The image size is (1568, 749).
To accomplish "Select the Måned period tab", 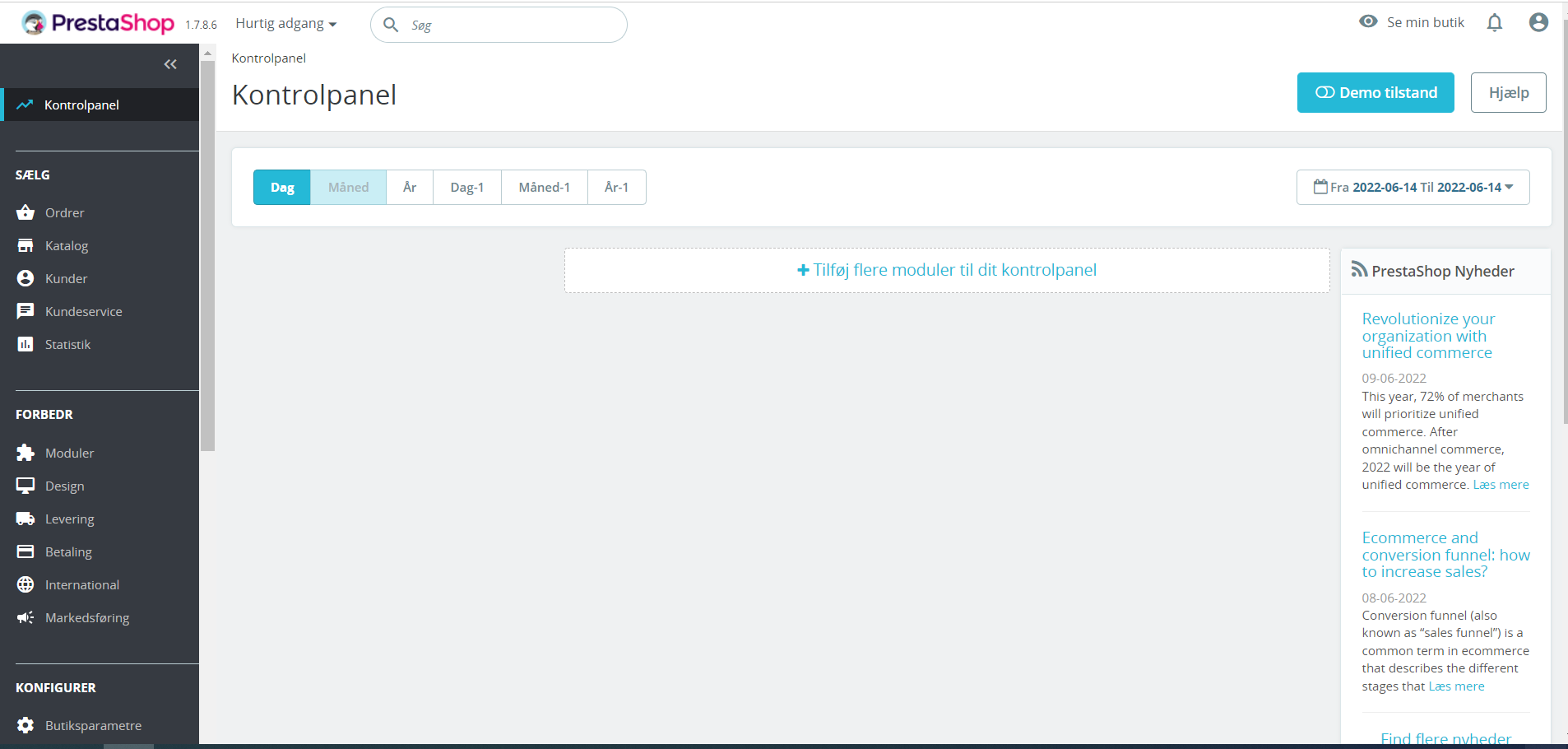I will pos(349,187).
